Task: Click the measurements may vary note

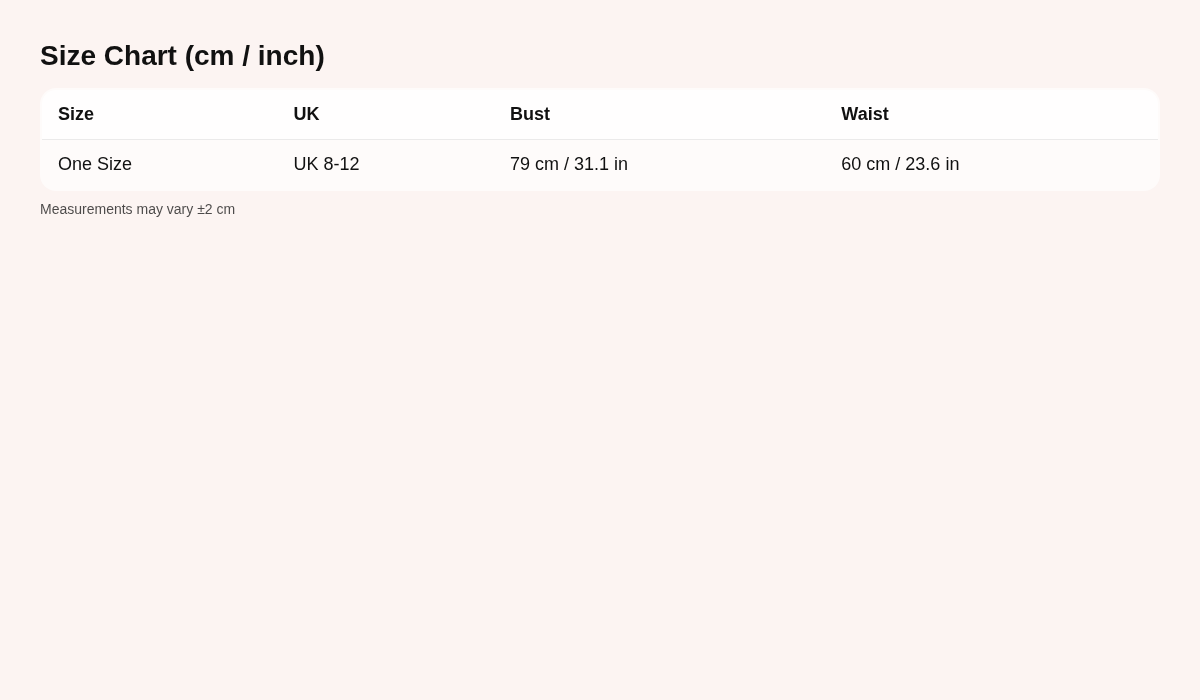Action: (137, 209)
